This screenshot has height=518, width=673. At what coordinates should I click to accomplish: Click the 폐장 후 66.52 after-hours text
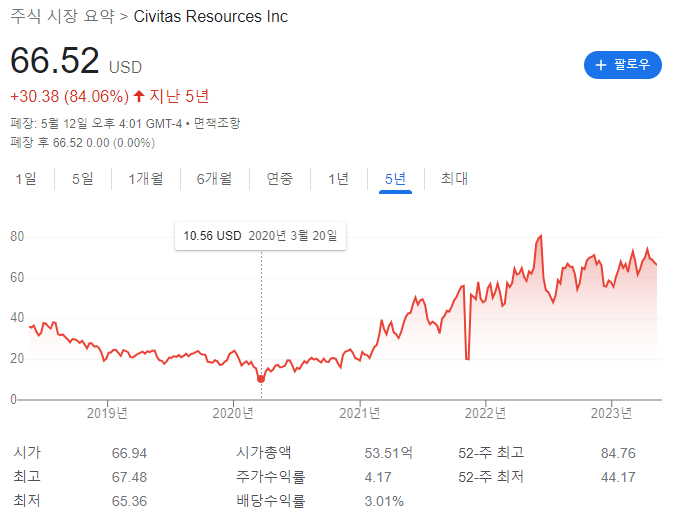pos(82,143)
